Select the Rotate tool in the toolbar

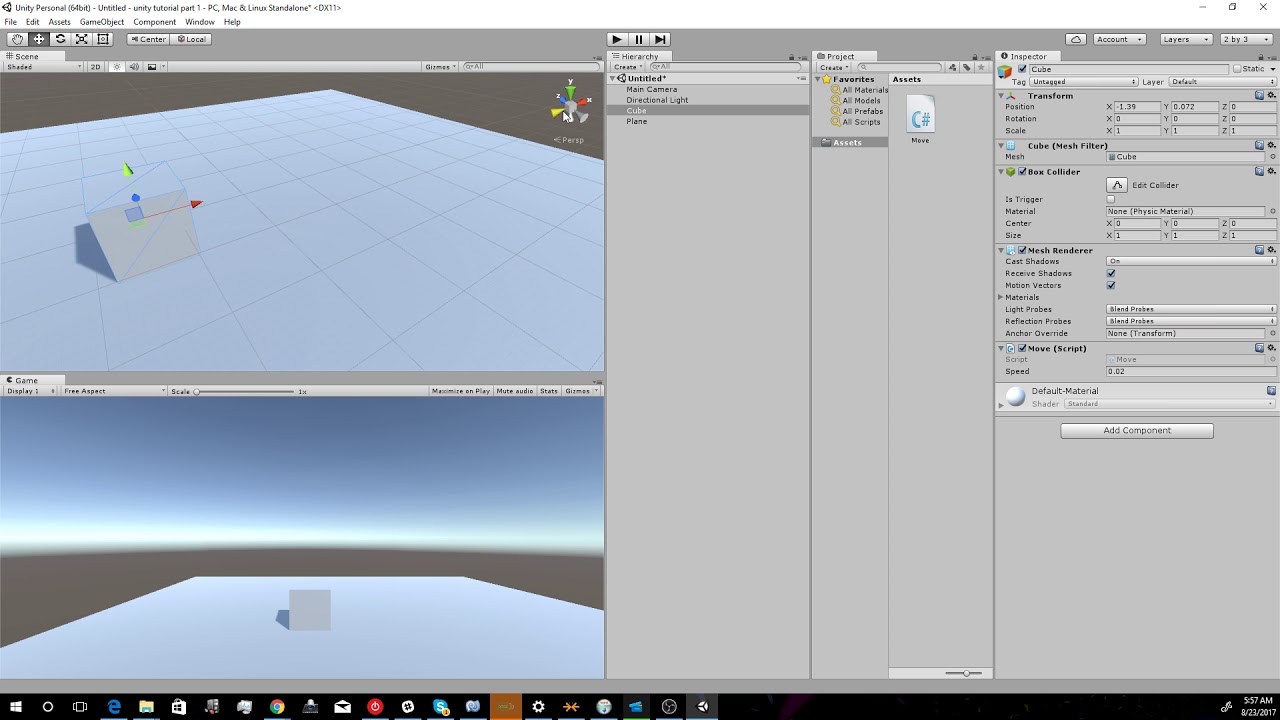[x=60, y=39]
